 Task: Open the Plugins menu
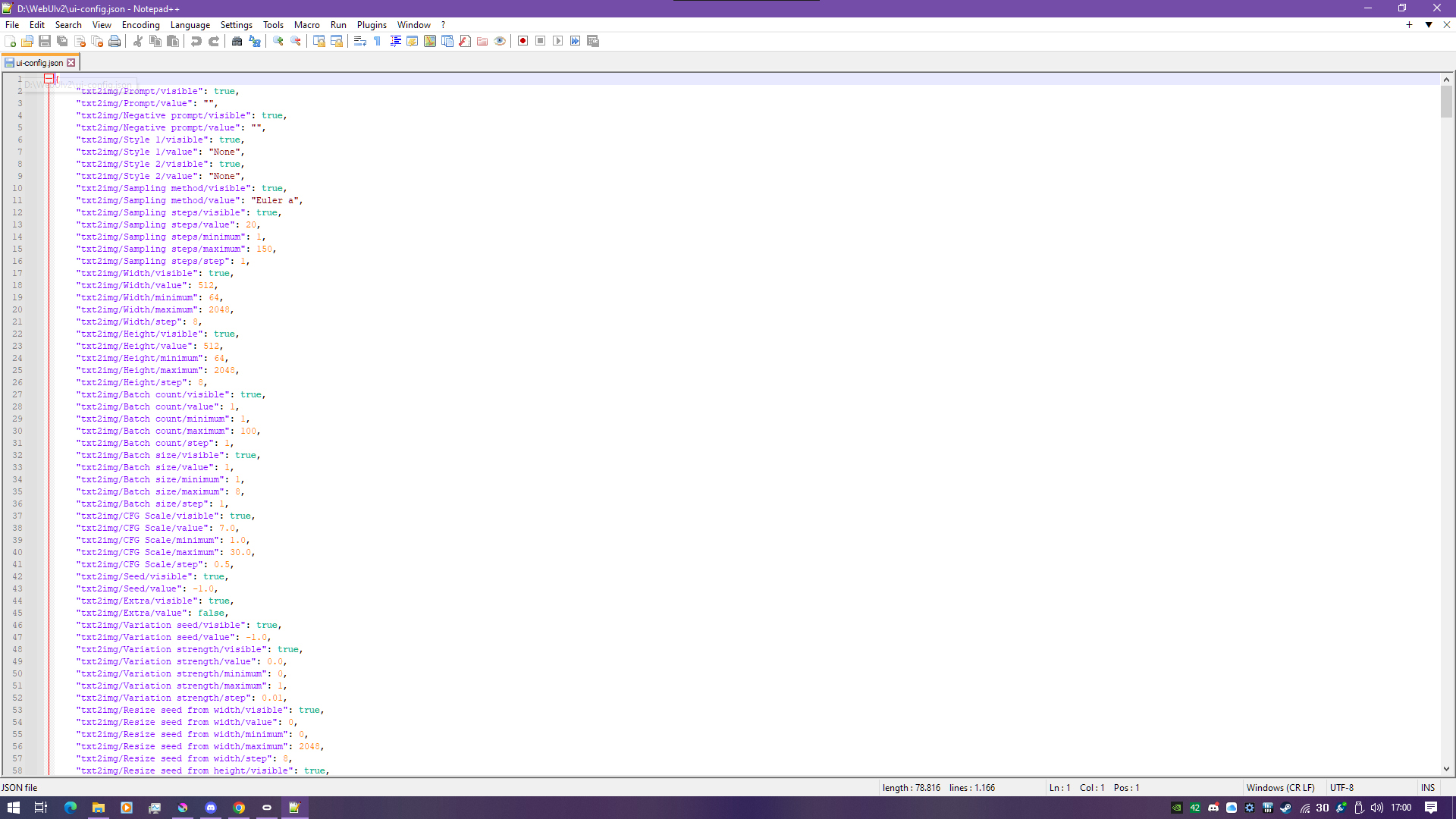pyautogui.click(x=372, y=25)
